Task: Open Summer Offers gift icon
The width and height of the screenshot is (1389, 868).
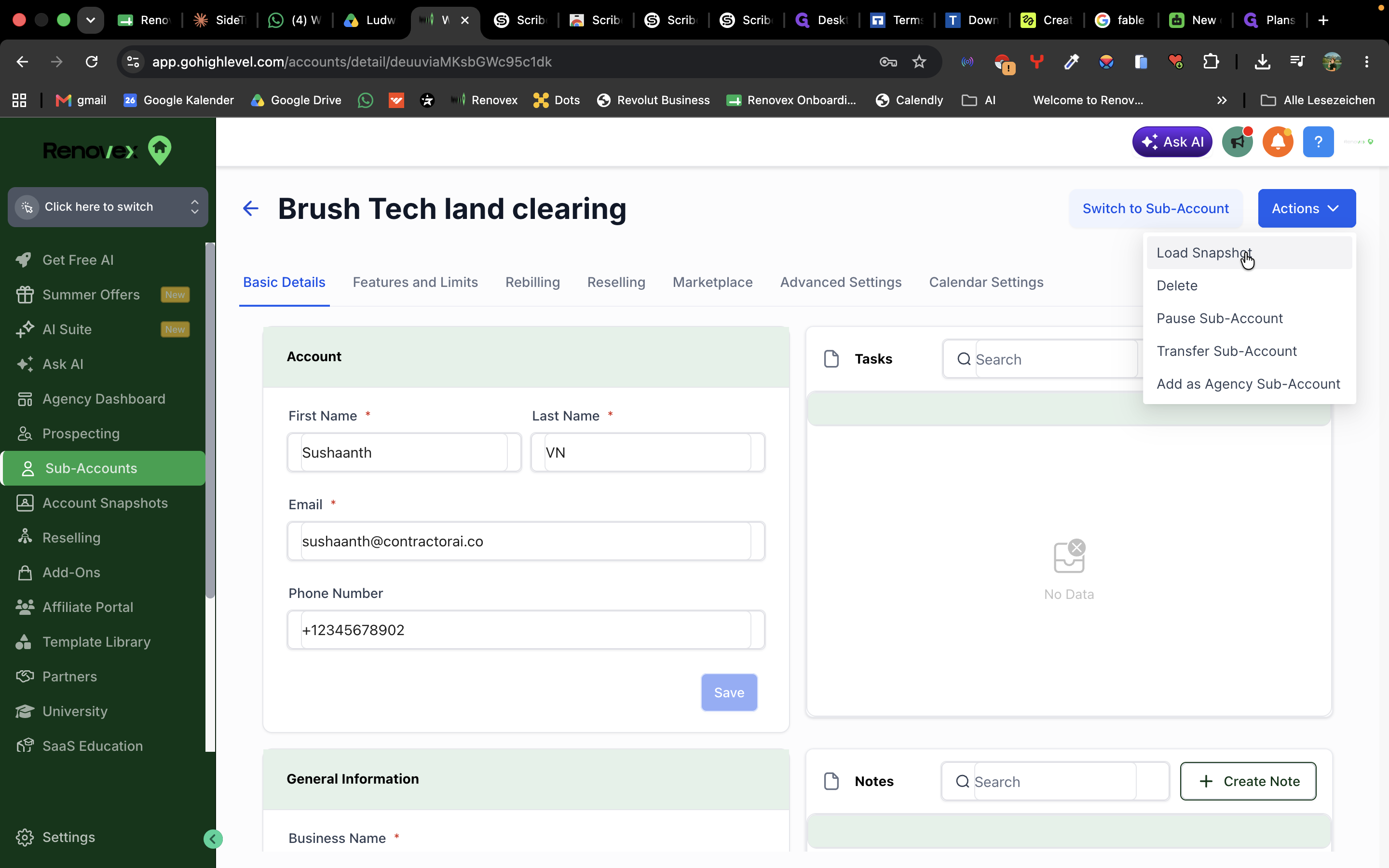Action: coord(24,295)
